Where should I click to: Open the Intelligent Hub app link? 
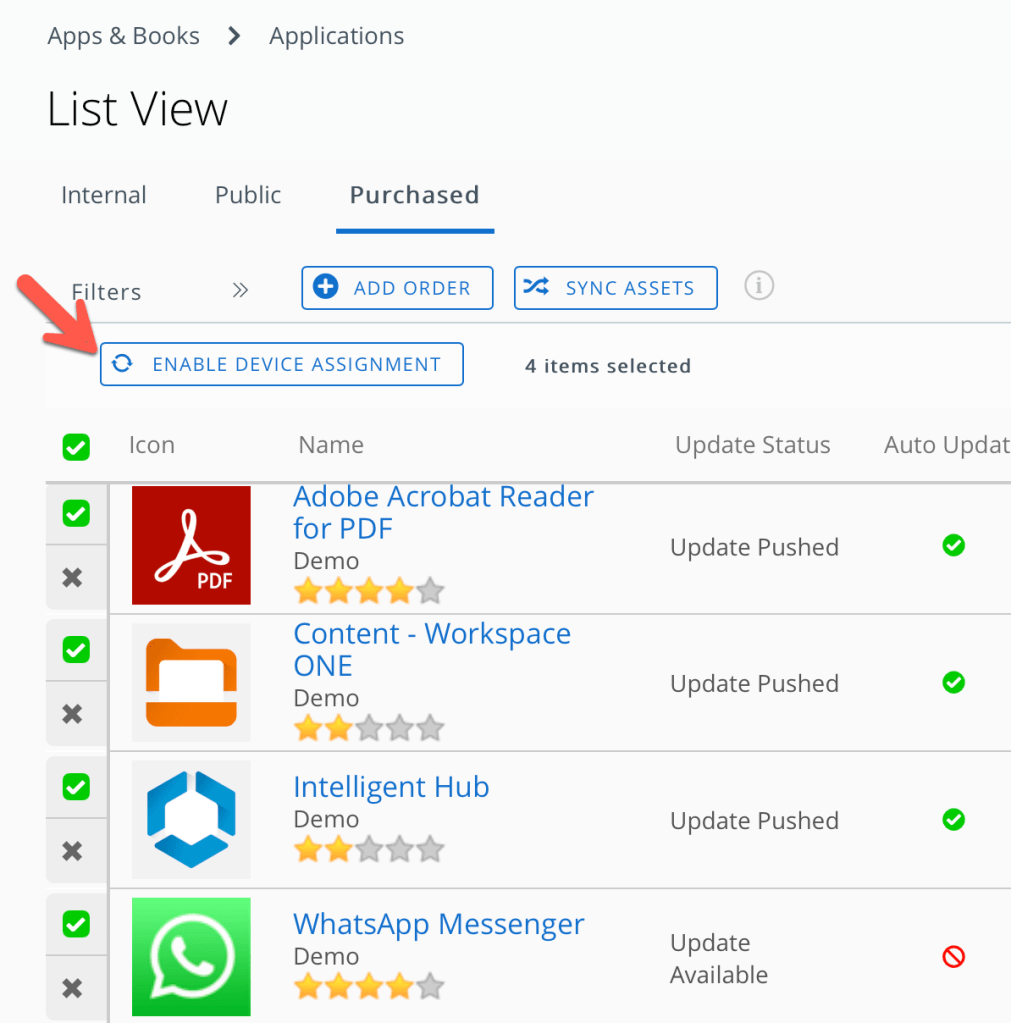tap(391, 787)
